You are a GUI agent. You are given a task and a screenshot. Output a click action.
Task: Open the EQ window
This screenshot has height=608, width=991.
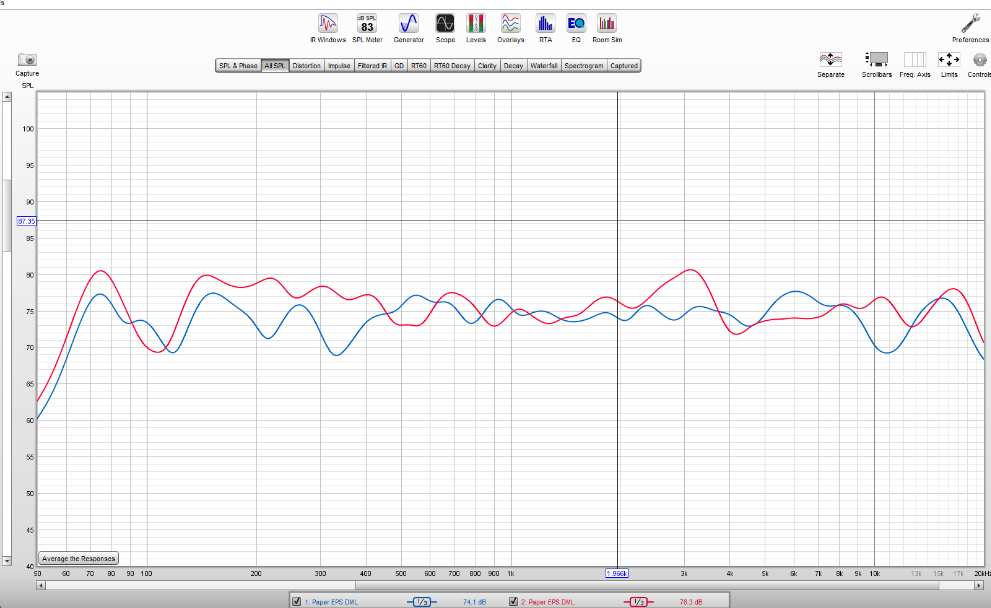(576, 28)
